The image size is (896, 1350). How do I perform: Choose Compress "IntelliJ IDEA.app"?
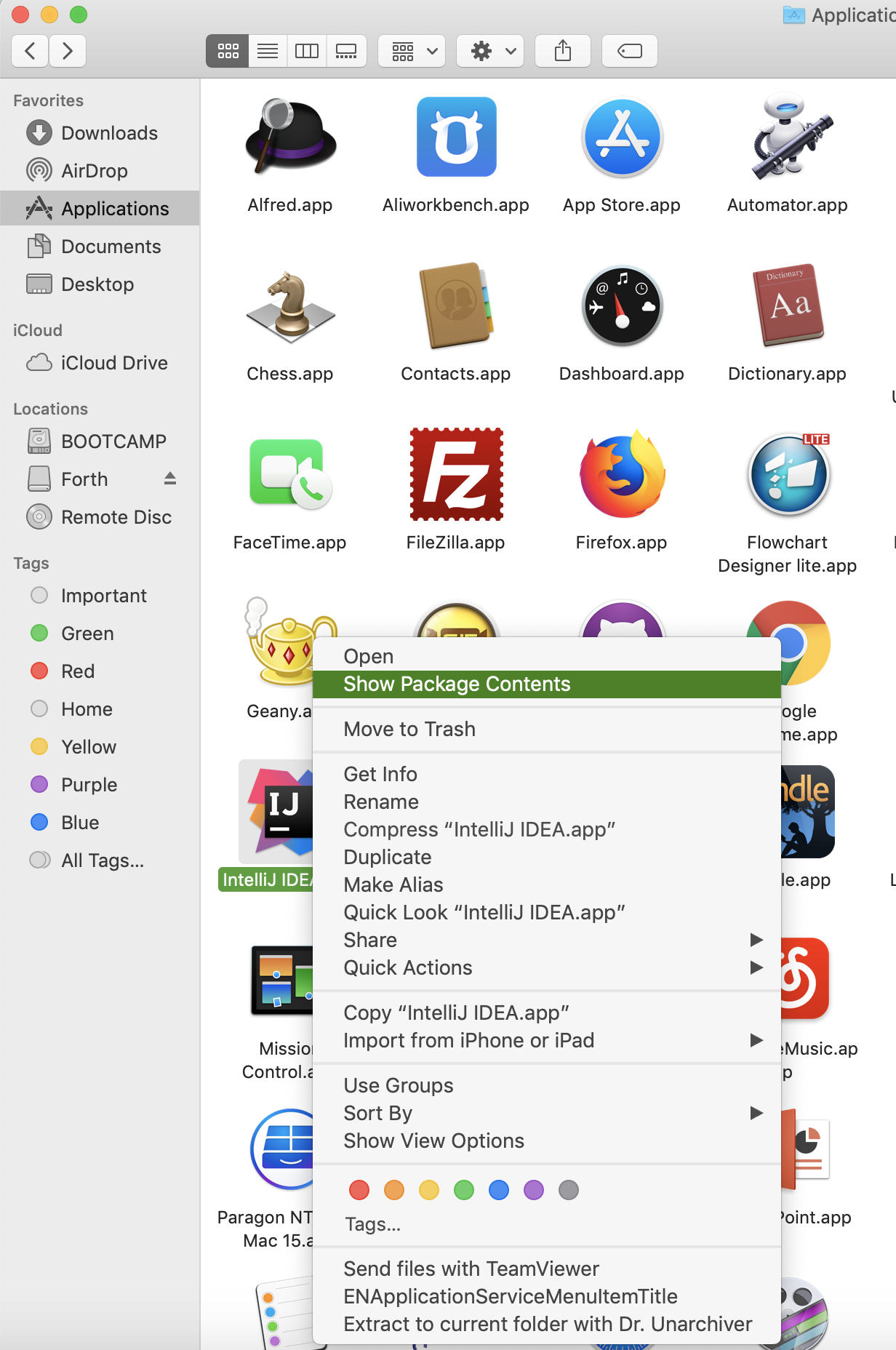pyautogui.click(x=547, y=829)
